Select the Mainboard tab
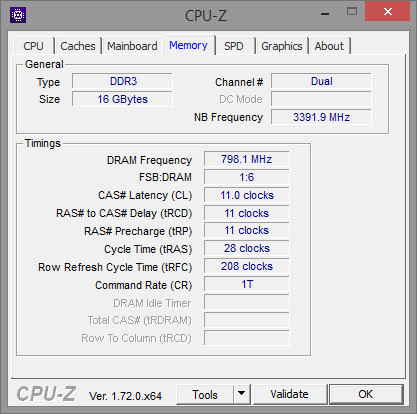Viewport: 417px width, 414px height. [132, 46]
